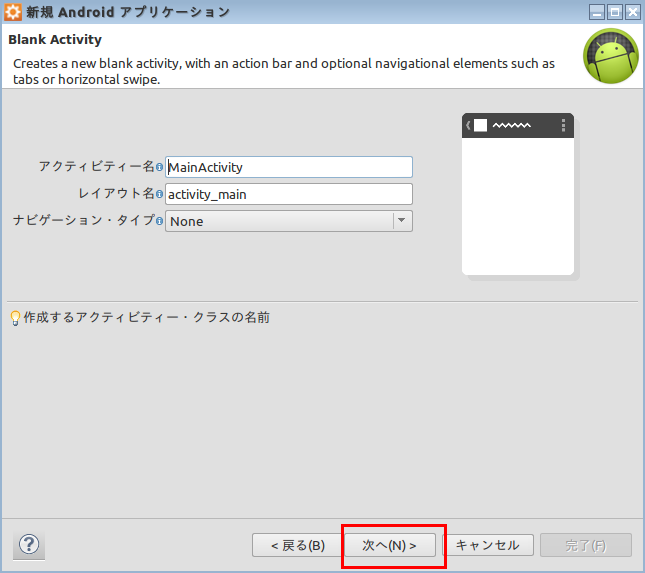Viewport: 645px width, 573px height.
Task: Open the navigation type None dropdown
Action: click(x=289, y=221)
